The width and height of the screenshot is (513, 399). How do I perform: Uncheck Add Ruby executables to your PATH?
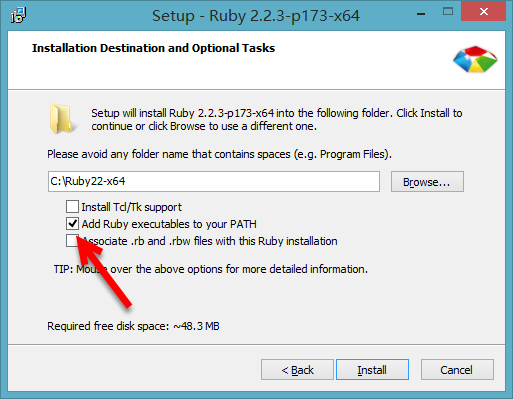point(72,224)
